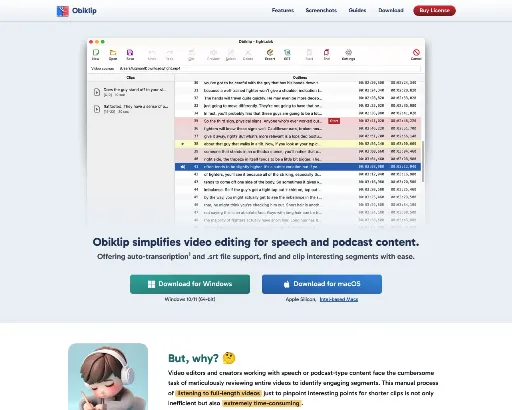This screenshot has width=512, height=410.
Task: Open the Guides nav item
Action: point(357,10)
